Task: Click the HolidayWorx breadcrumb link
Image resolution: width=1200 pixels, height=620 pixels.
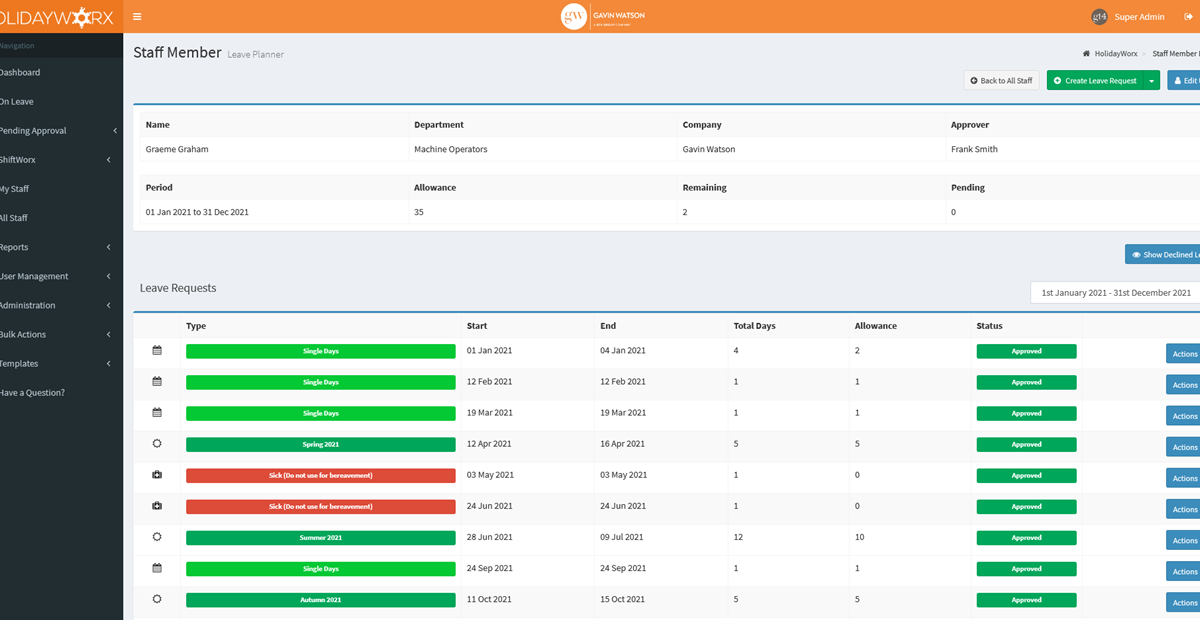Action: (1118, 53)
